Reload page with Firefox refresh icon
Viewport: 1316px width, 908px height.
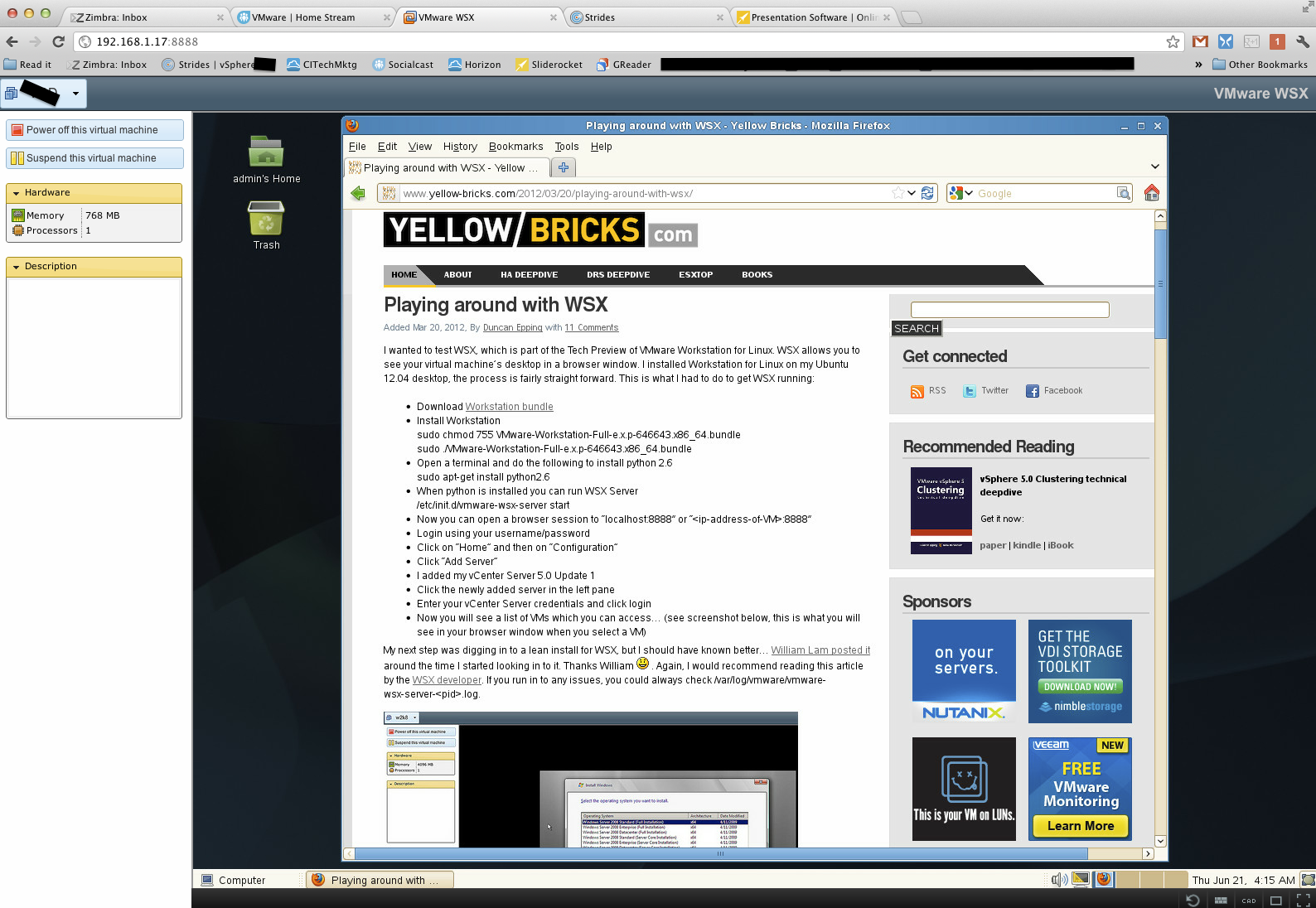(927, 193)
